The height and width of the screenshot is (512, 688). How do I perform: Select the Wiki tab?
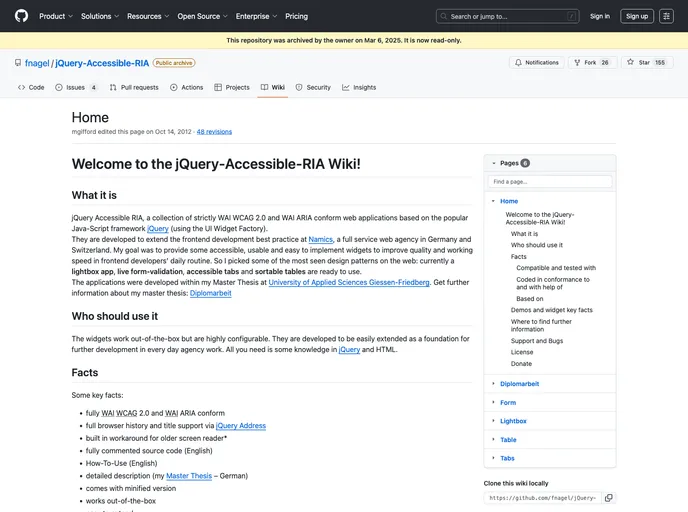click(273, 87)
